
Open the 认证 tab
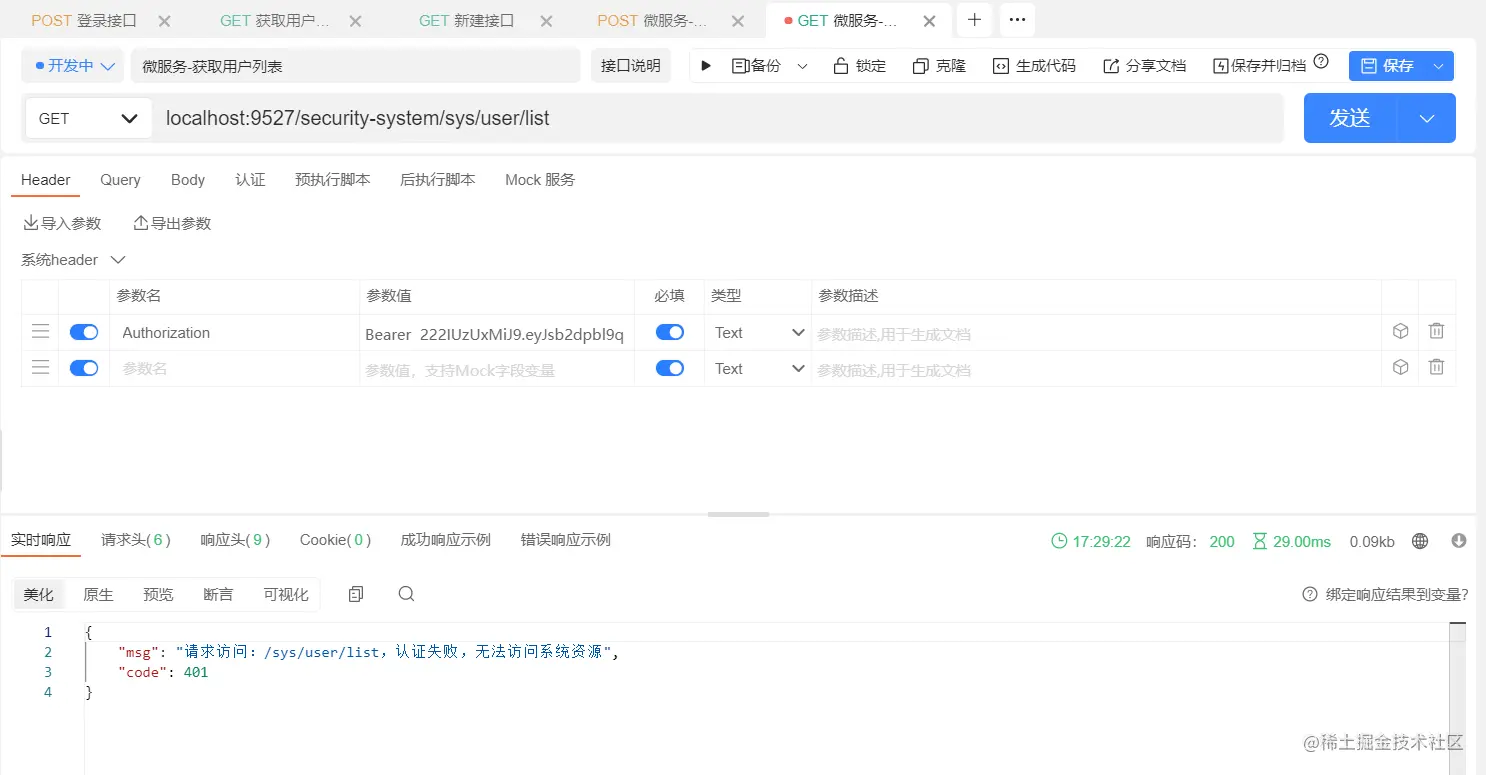click(x=250, y=180)
